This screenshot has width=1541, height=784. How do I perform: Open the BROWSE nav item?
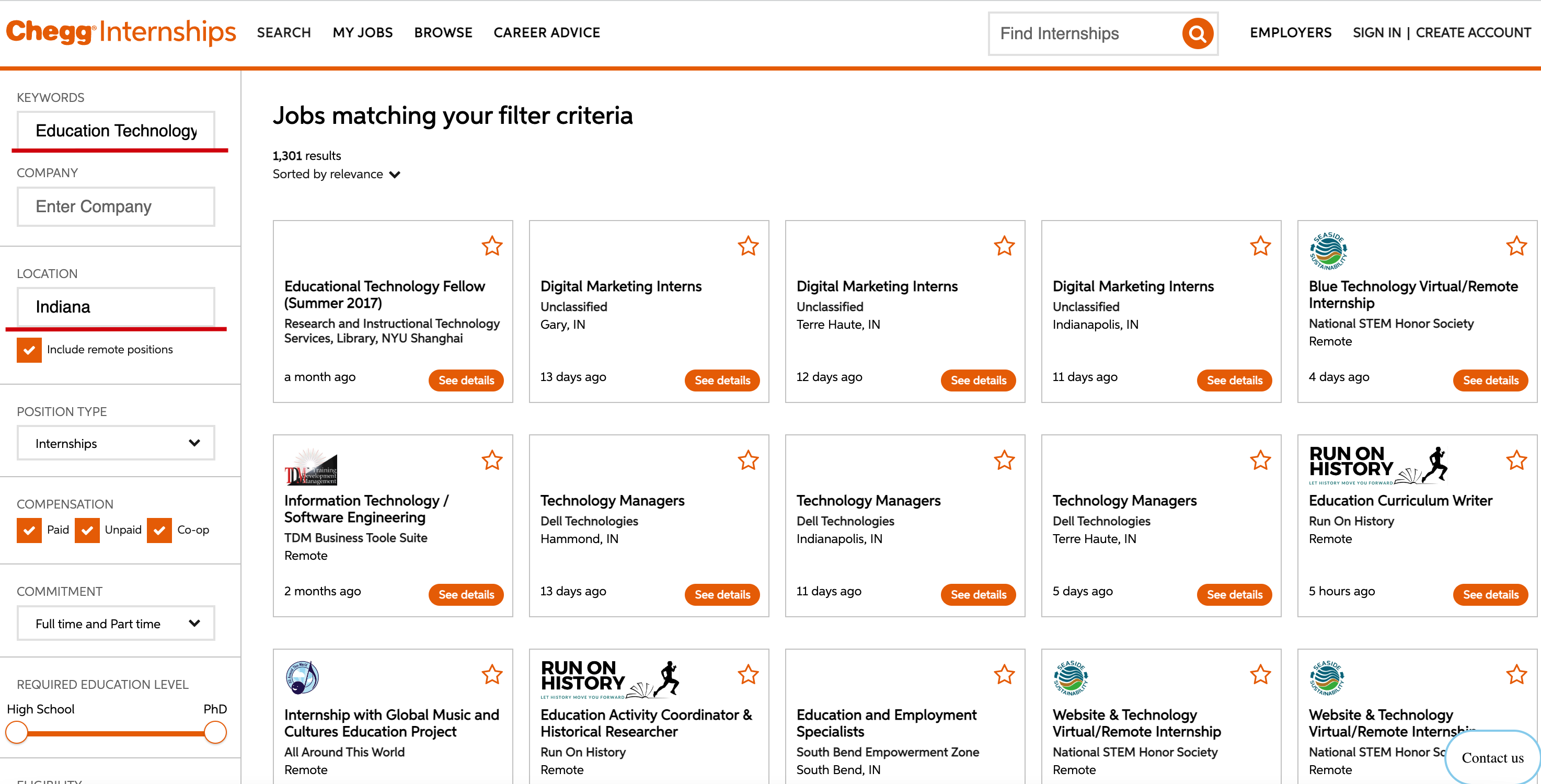443,32
